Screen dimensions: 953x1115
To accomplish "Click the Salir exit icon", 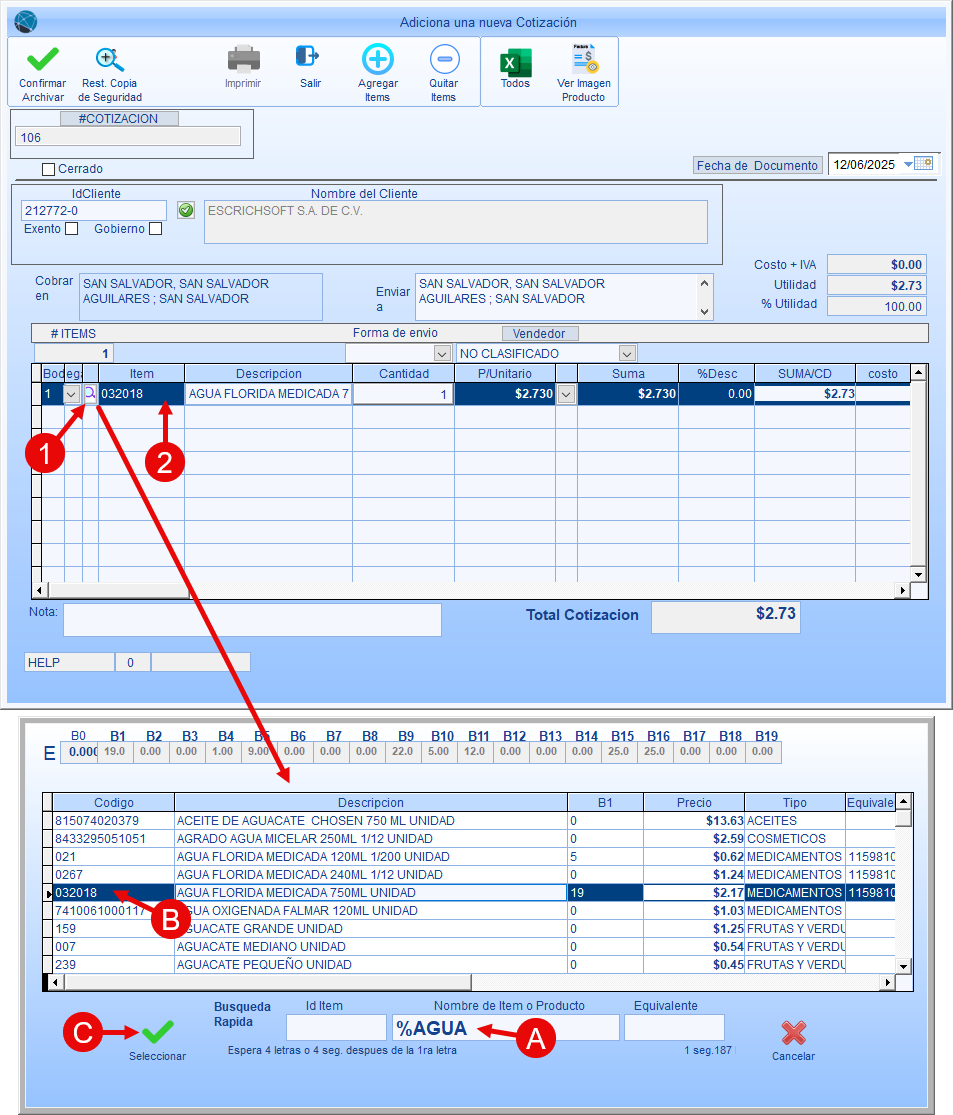I will pos(307,56).
